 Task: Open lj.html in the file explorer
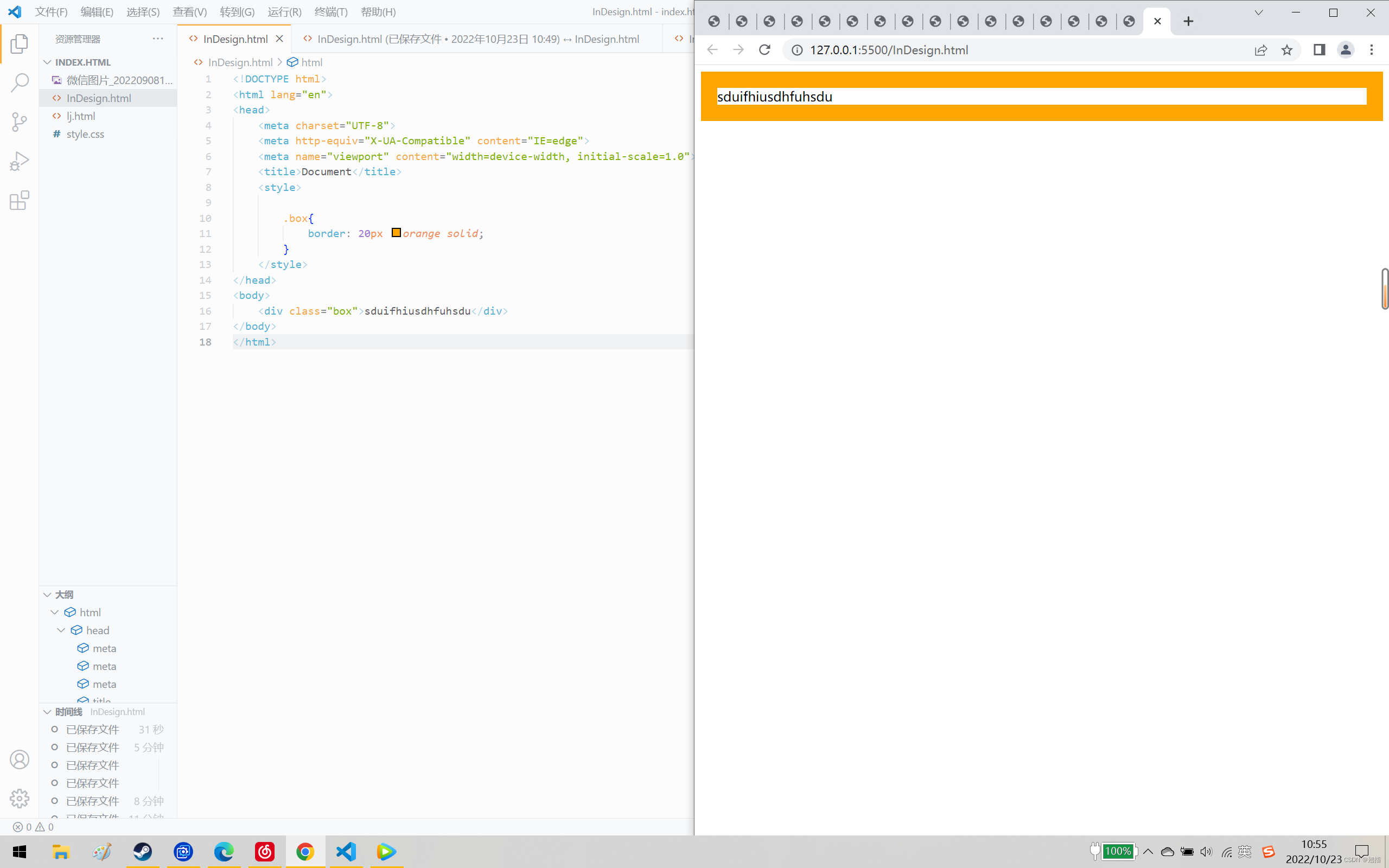coord(81,116)
